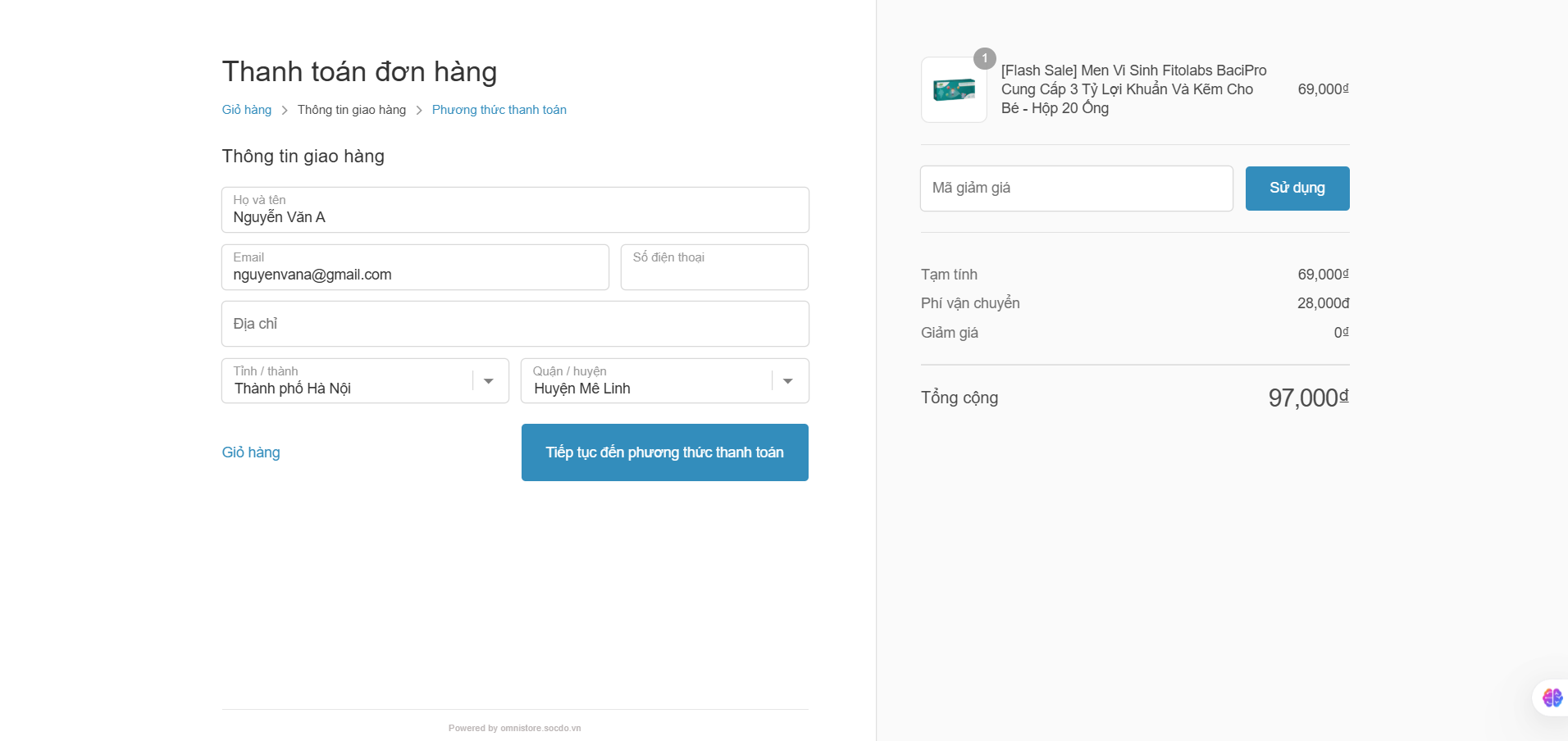Image resolution: width=1568 pixels, height=741 pixels.
Task: Click the Tỉnh / thành dropdown arrow
Action: [489, 381]
